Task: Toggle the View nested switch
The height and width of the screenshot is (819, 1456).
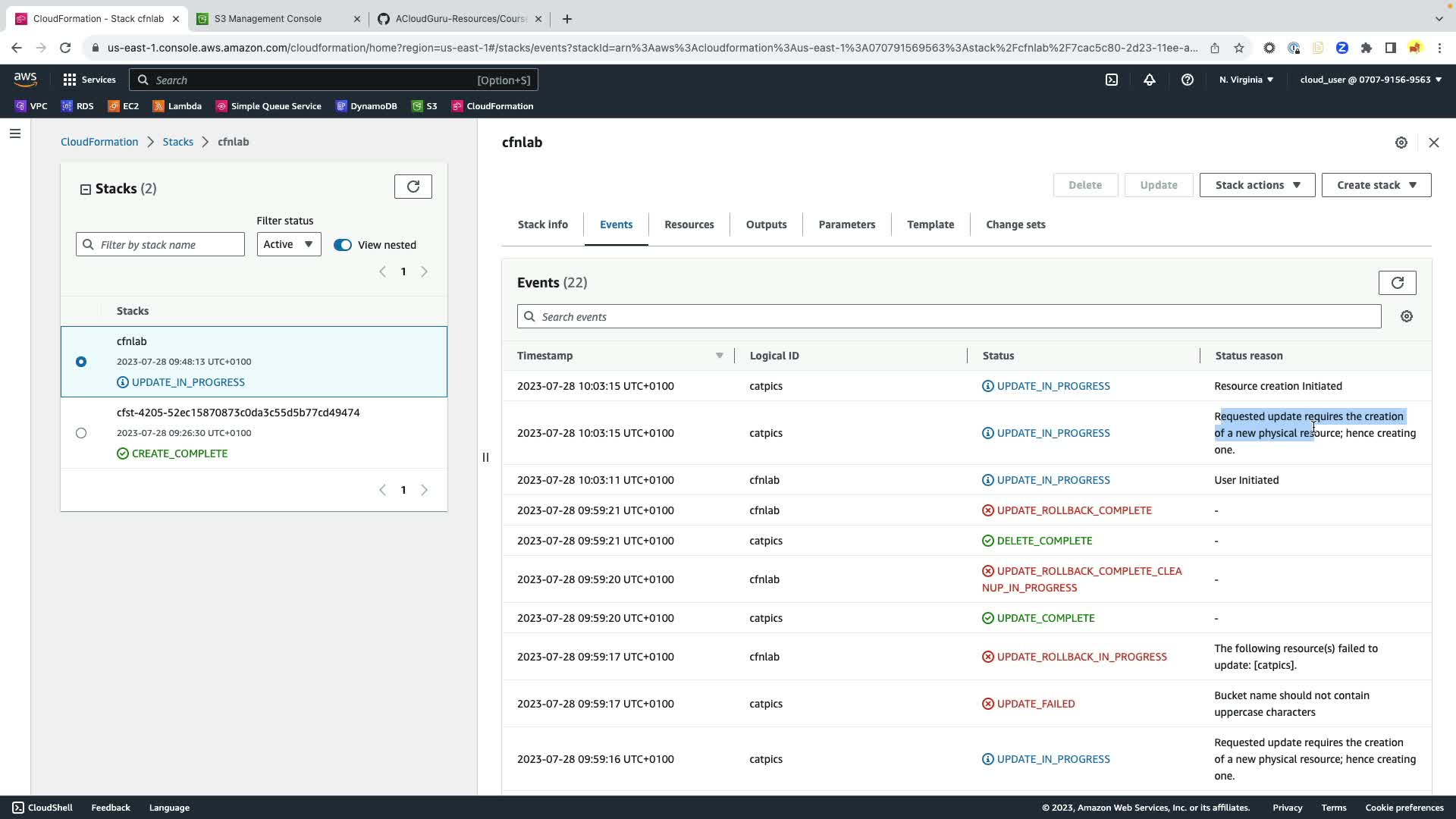Action: point(343,245)
